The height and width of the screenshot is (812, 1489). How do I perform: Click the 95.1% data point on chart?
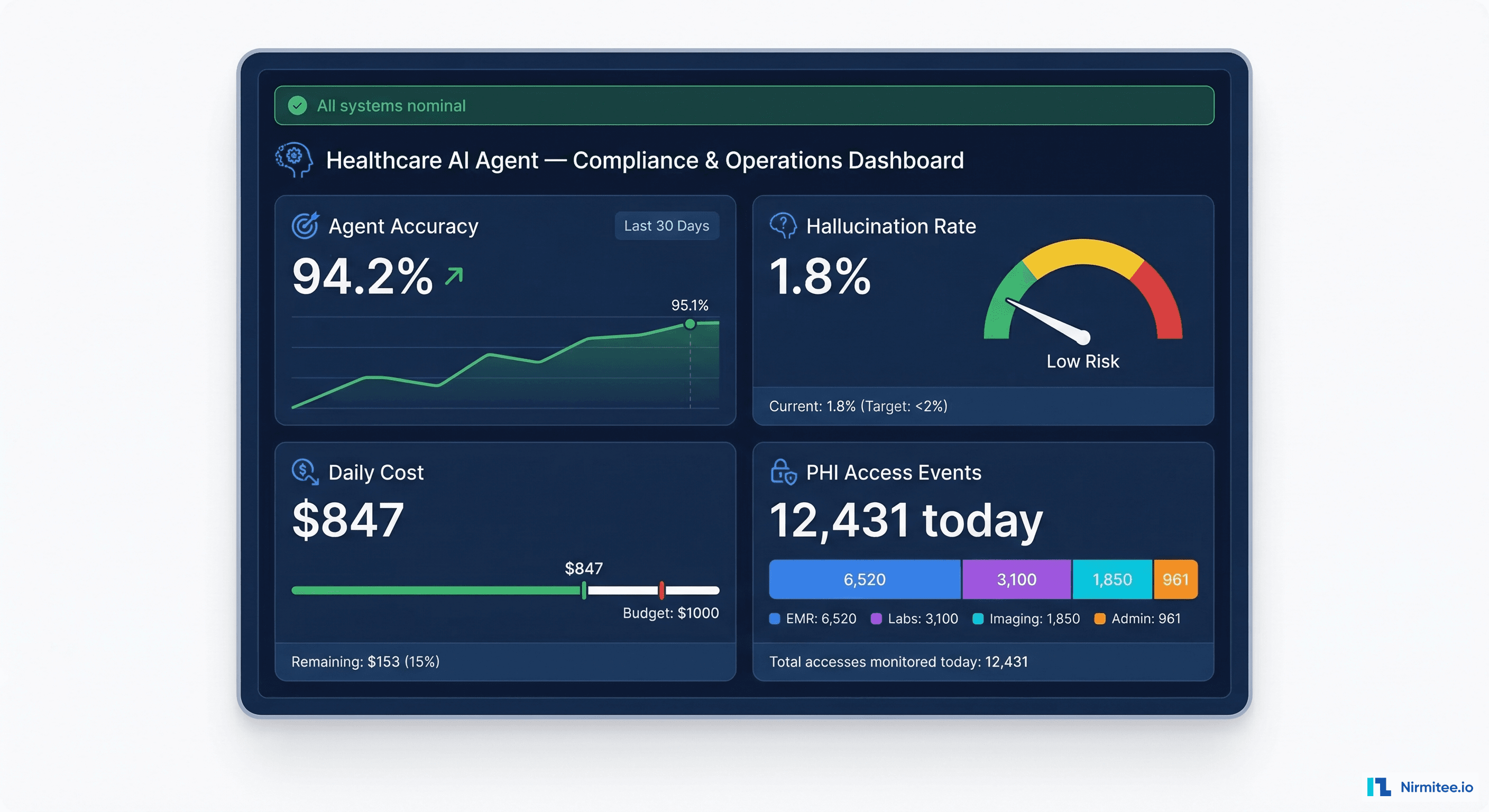click(x=690, y=324)
